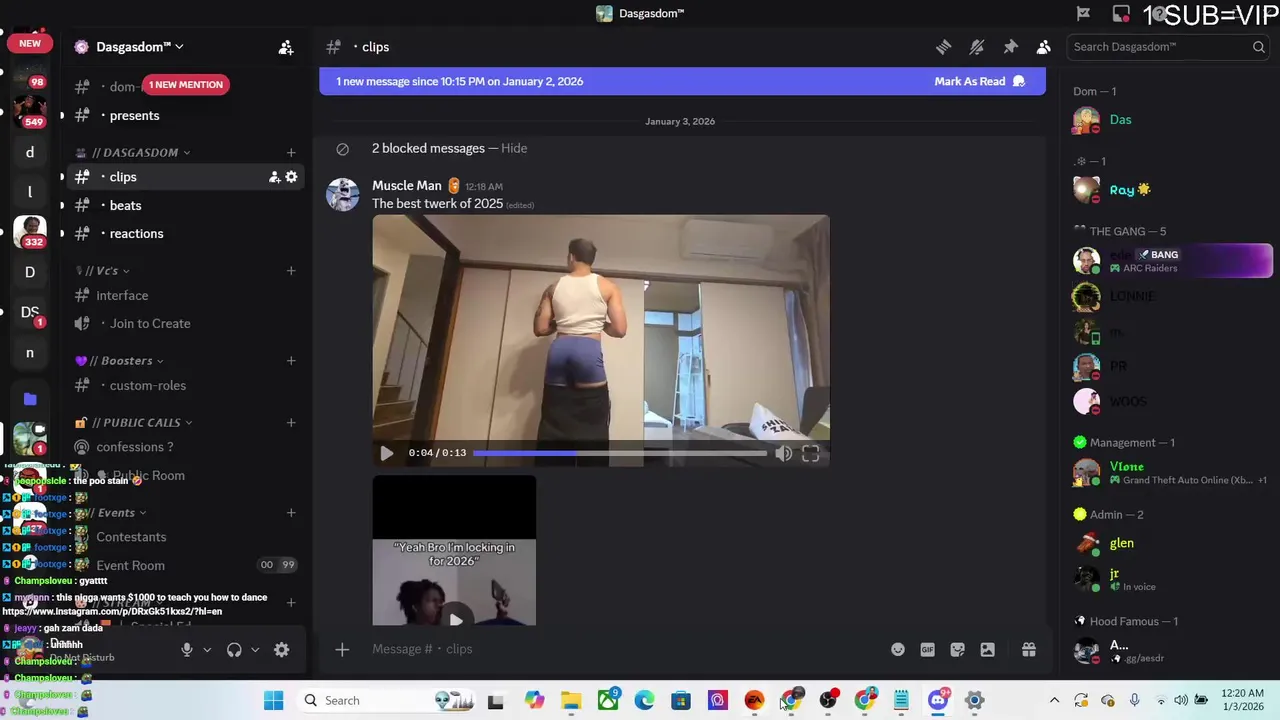Open the Discord inbox icon
This screenshot has width=1280, height=720.
coord(1121,14)
